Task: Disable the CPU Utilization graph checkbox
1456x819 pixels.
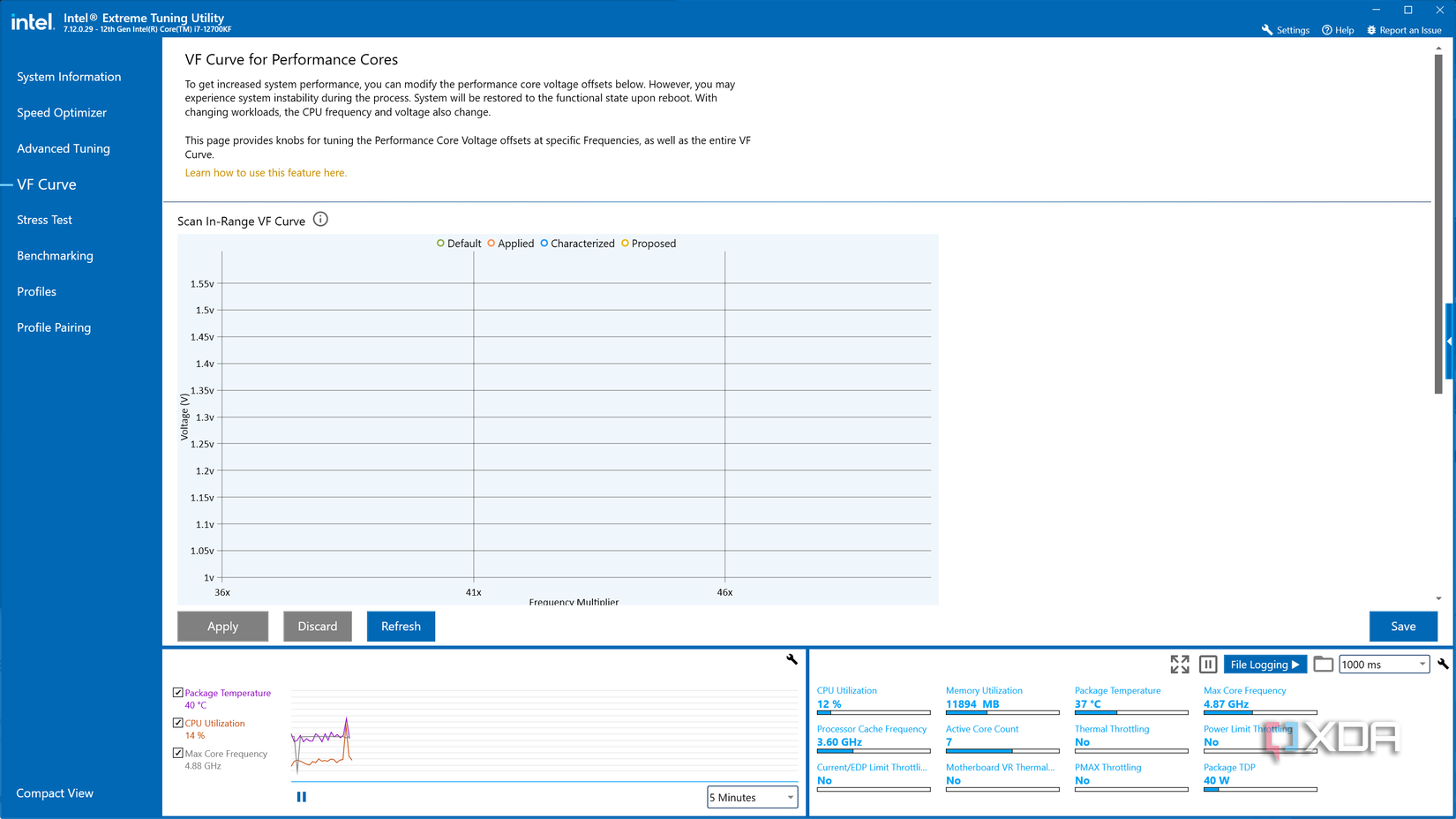Action: (x=176, y=723)
